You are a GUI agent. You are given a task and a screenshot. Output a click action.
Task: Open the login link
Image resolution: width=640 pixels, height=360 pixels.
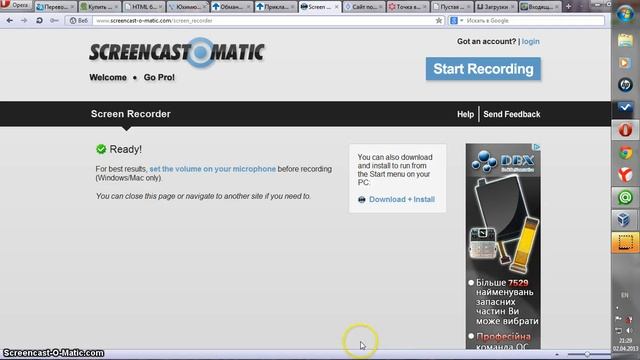tap(531, 42)
